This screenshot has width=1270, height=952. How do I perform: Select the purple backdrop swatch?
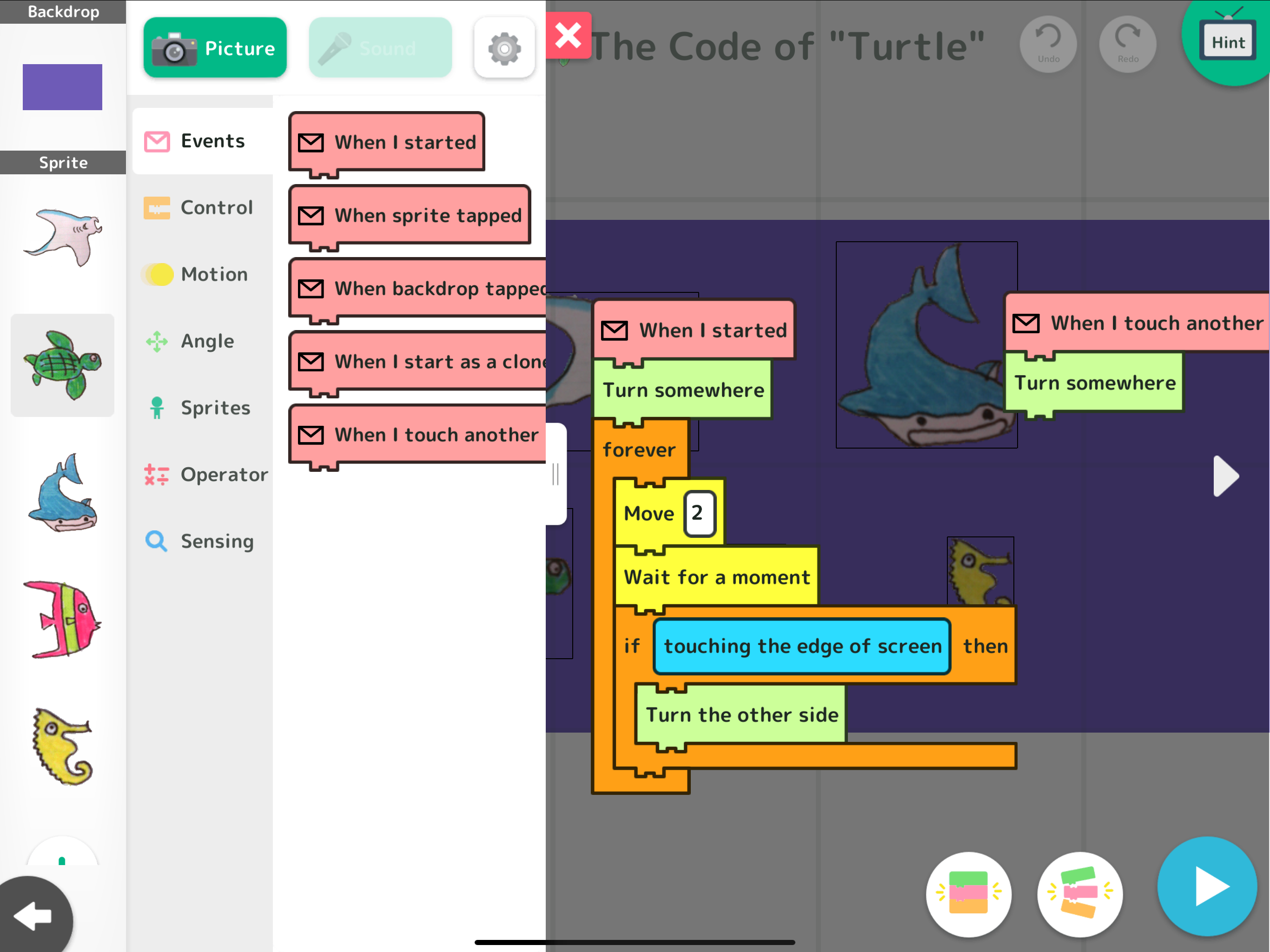tap(62, 87)
